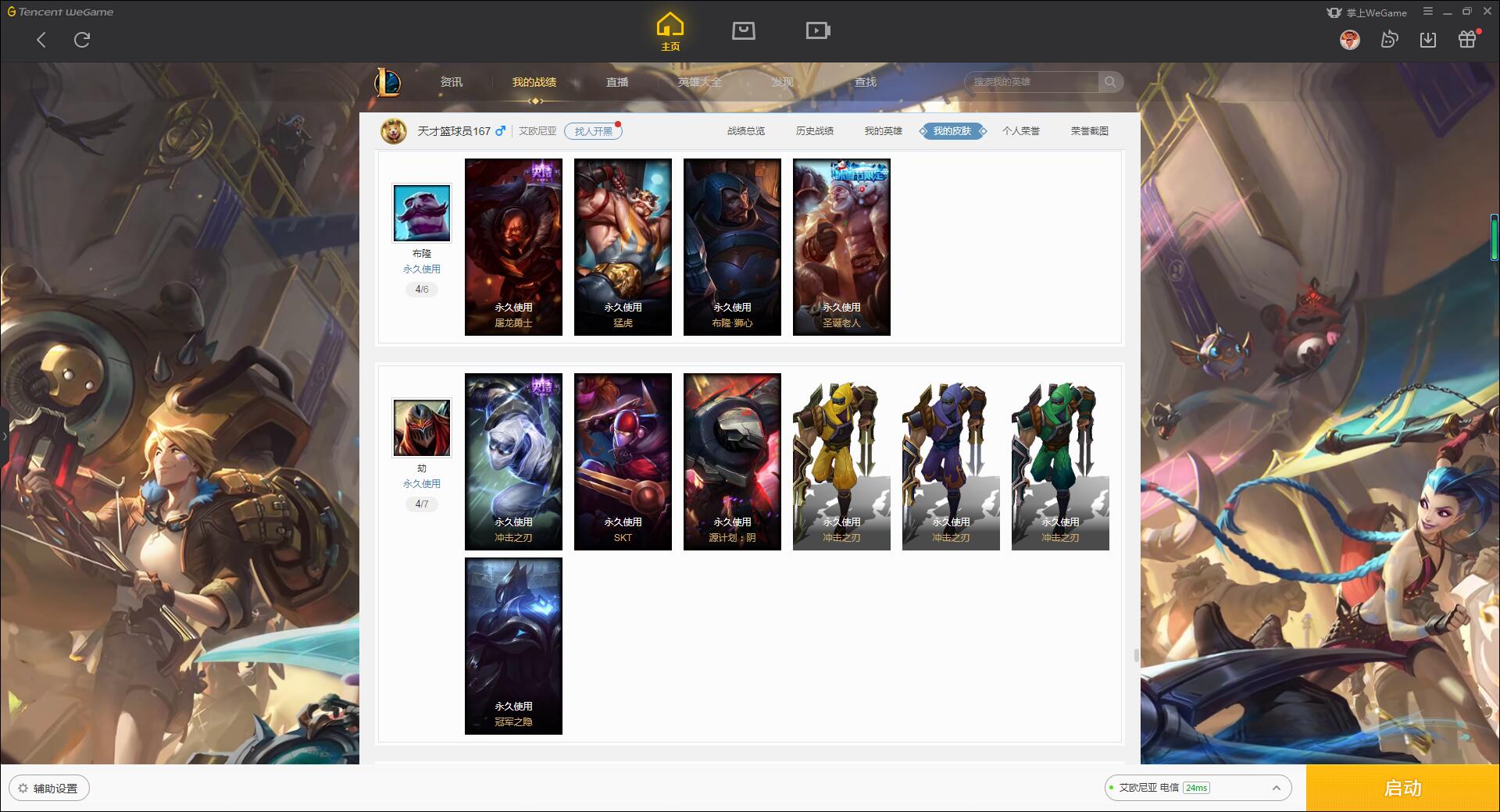Image resolution: width=1500 pixels, height=812 pixels.
Task: Open the 英雄大全 tab
Action: (700, 82)
